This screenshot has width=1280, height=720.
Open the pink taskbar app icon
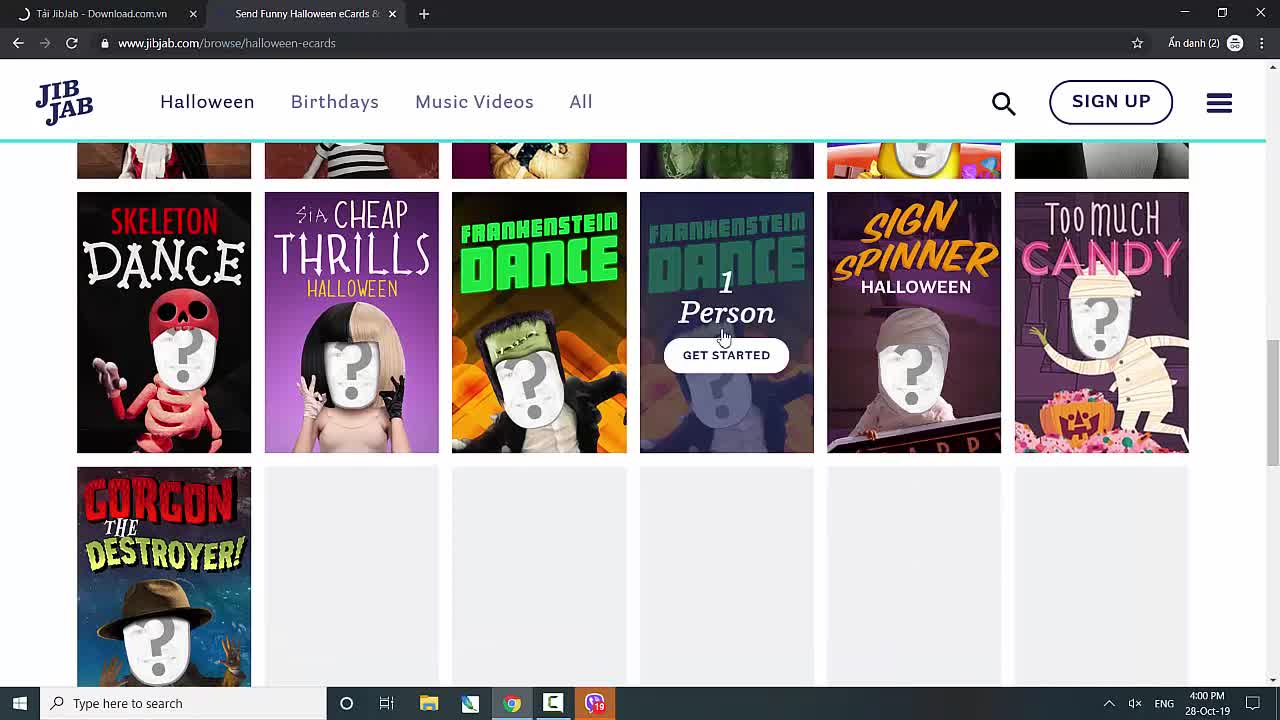coord(595,703)
